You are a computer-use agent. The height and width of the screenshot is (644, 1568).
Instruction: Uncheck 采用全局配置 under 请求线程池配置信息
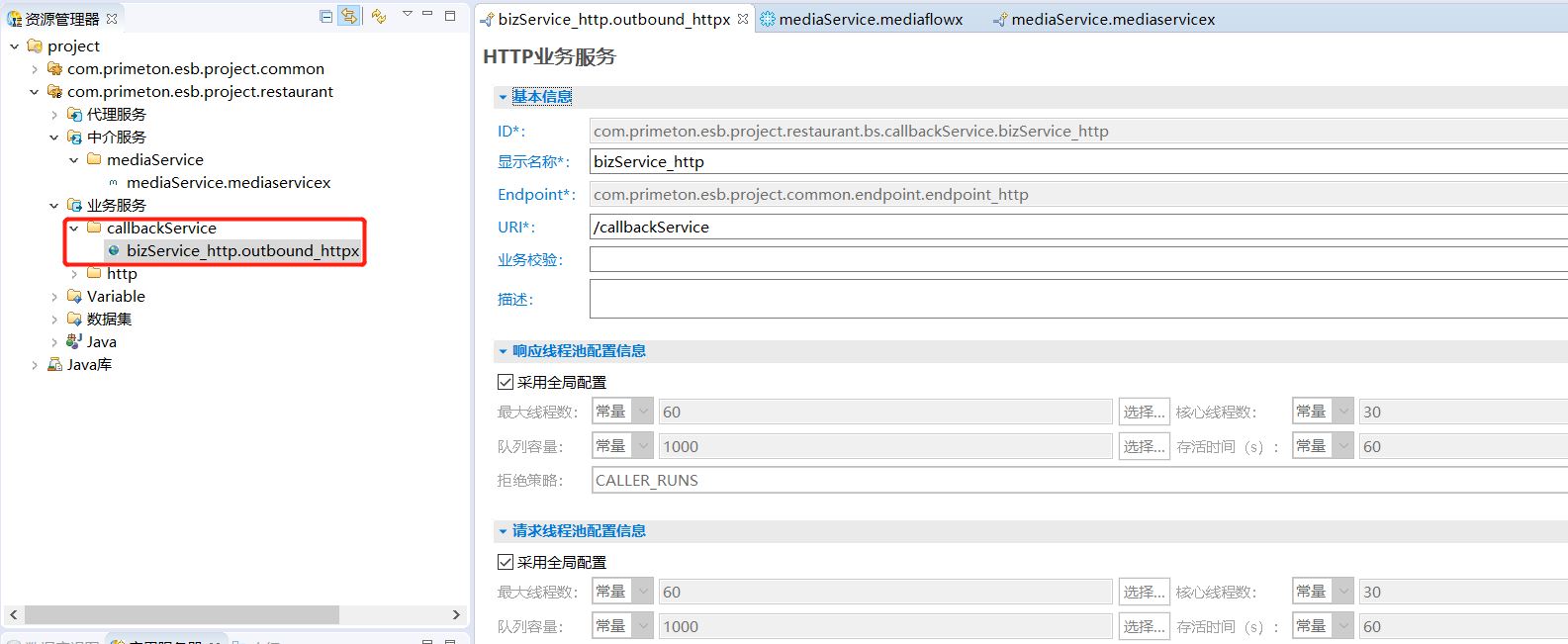506,562
